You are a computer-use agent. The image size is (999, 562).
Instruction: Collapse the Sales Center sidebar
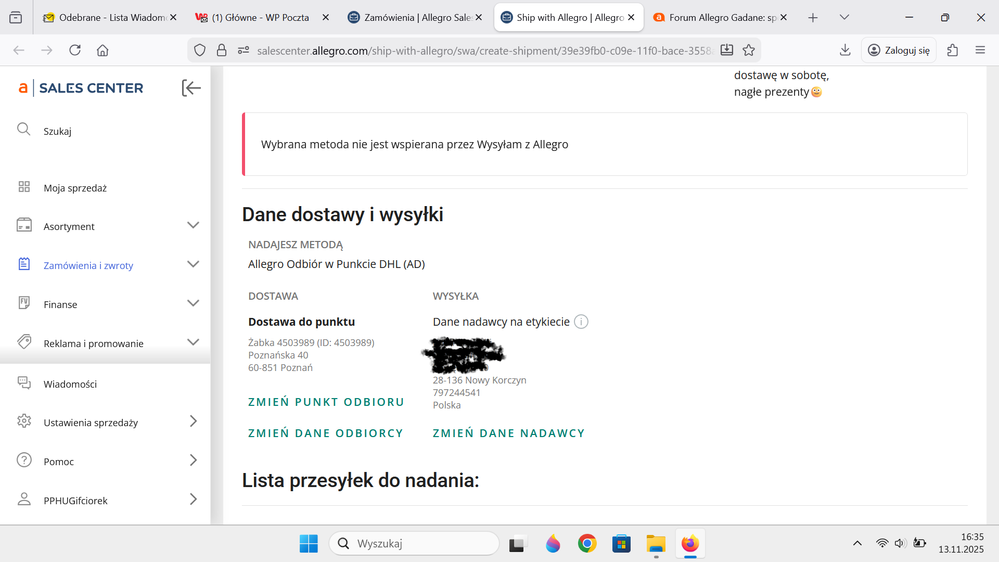point(191,88)
